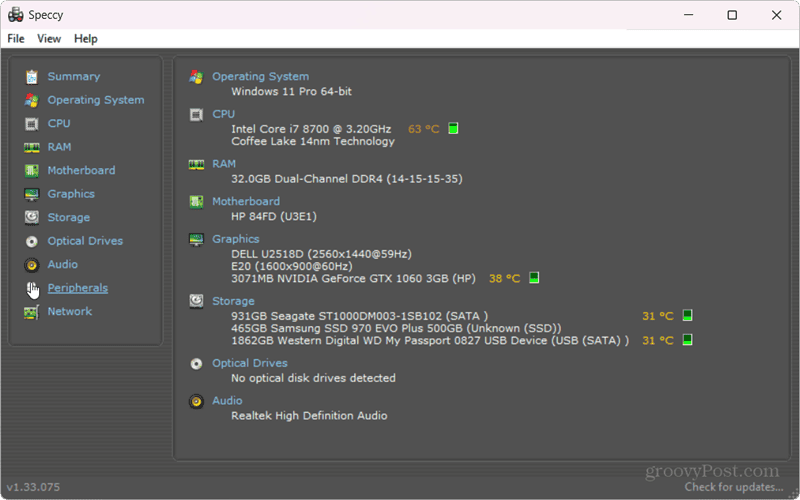Click the Motherboard heading link in summary

pos(246,202)
